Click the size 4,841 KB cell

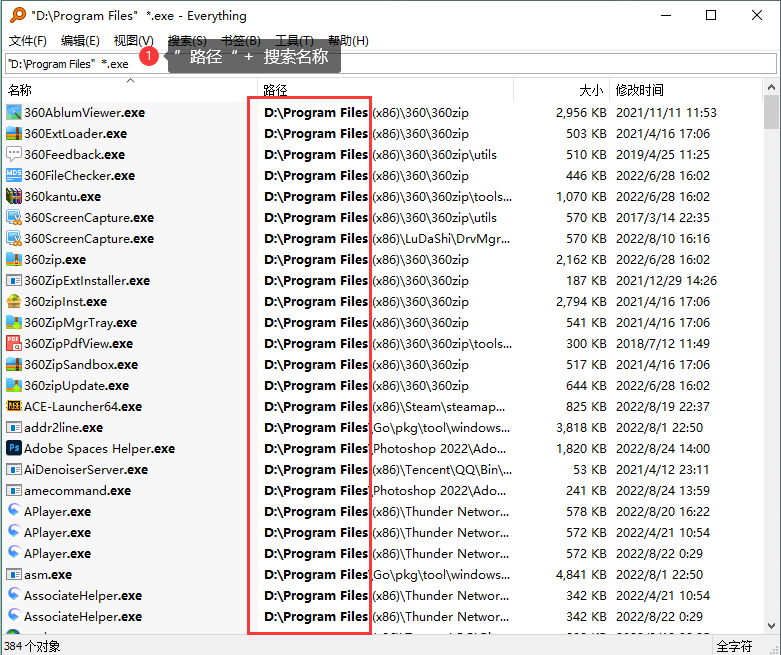click(x=581, y=574)
